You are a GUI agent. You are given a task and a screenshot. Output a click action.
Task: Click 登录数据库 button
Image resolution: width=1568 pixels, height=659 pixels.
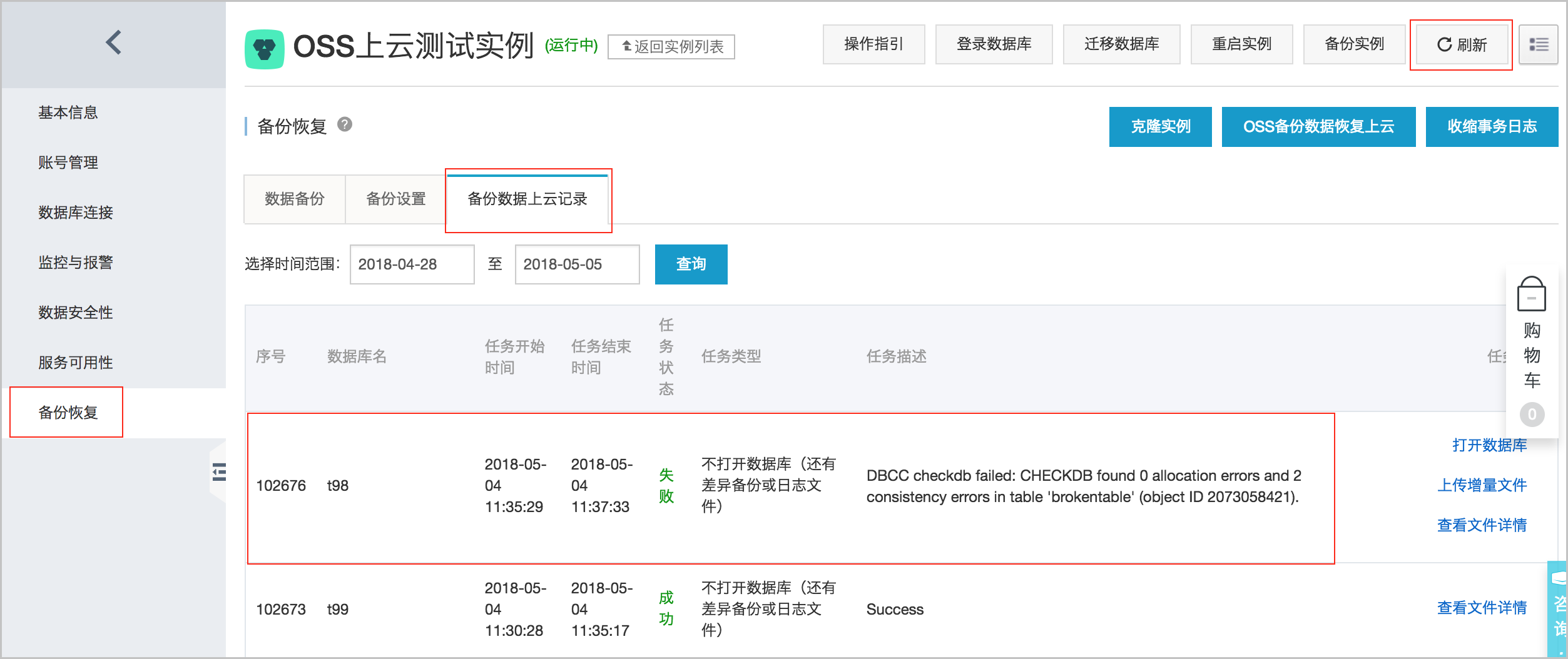point(994,44)
